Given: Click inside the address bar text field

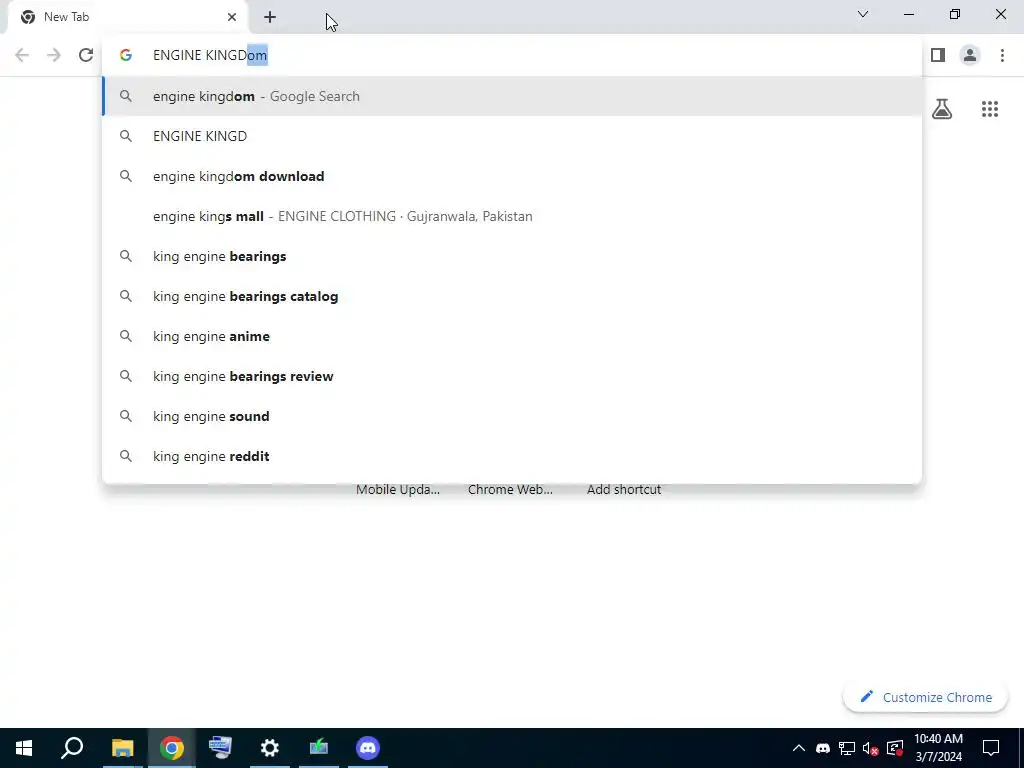Looking at the screenshot, I should 512,55.
